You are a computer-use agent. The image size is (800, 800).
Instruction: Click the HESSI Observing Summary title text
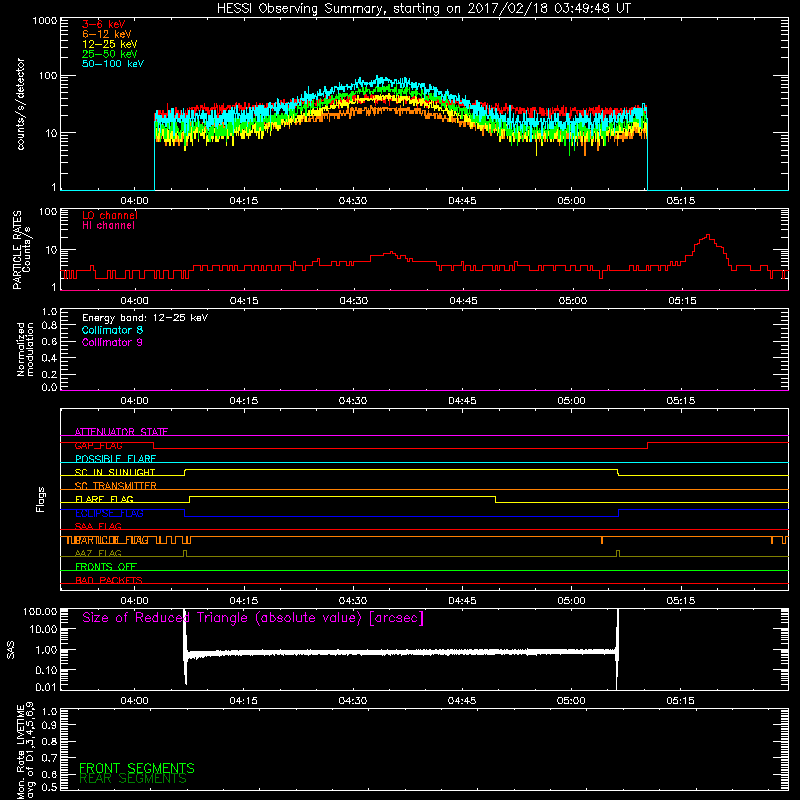(x=423, y=9)
